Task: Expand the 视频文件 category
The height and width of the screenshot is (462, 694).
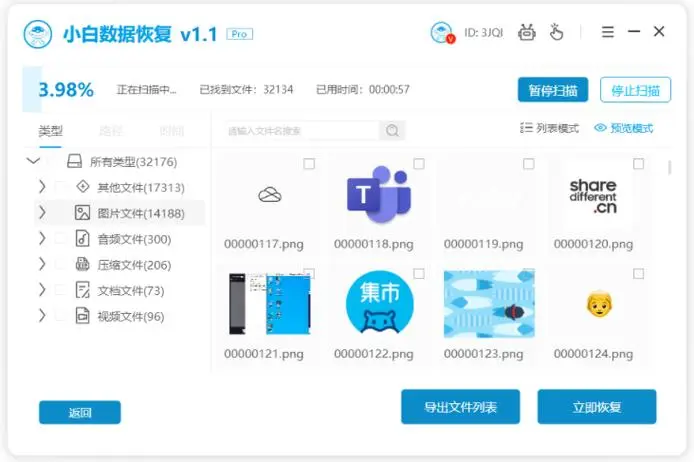Action: pos(42,316)
